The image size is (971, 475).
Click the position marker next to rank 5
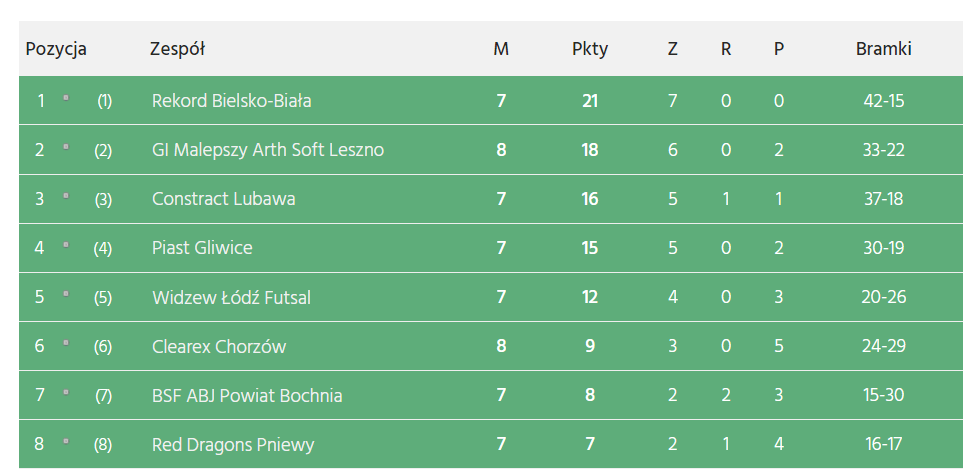click(x=66, y=294)
